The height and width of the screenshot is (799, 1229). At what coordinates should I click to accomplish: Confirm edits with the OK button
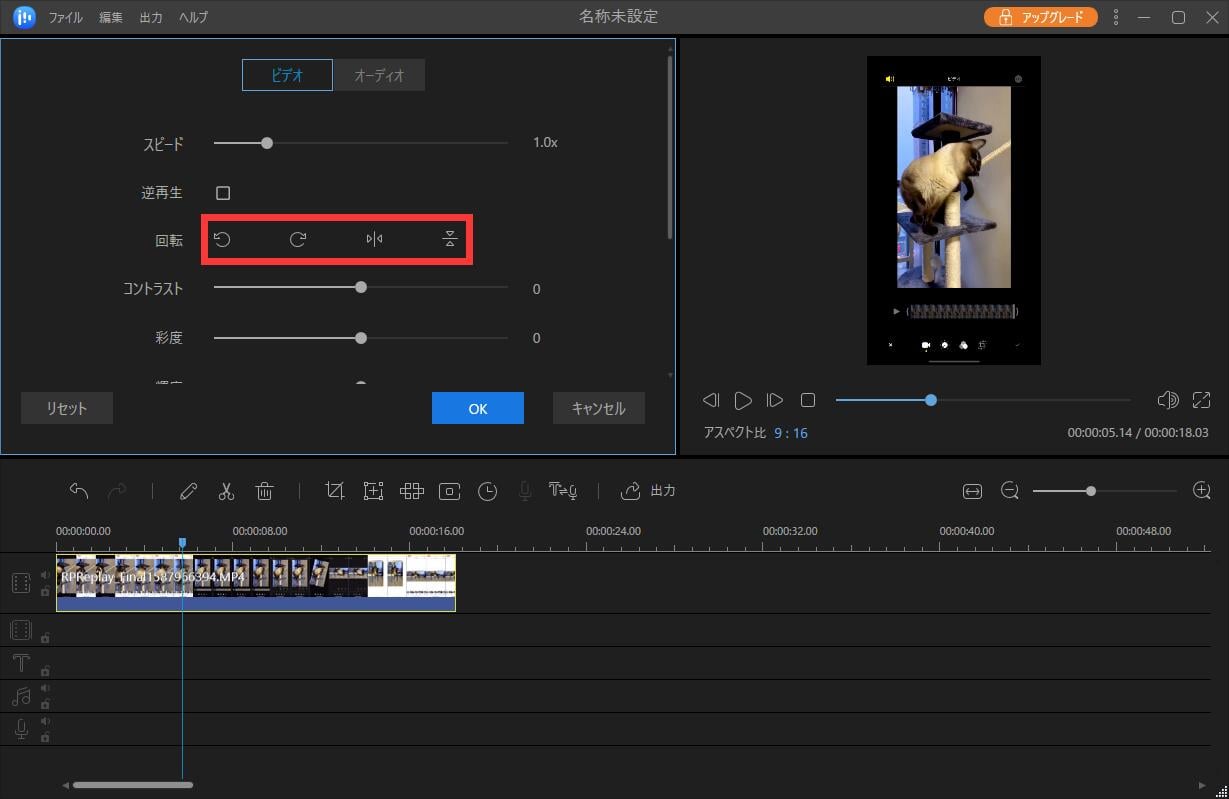tap(477, 408)
